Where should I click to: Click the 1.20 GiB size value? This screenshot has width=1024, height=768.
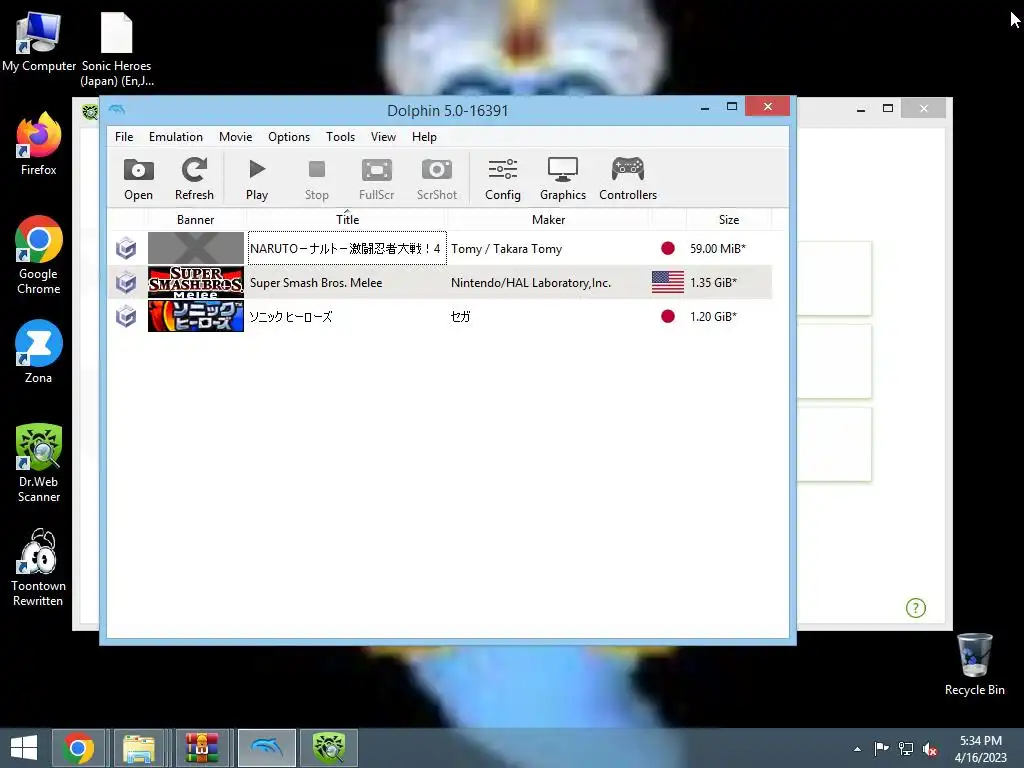(713, 317)
